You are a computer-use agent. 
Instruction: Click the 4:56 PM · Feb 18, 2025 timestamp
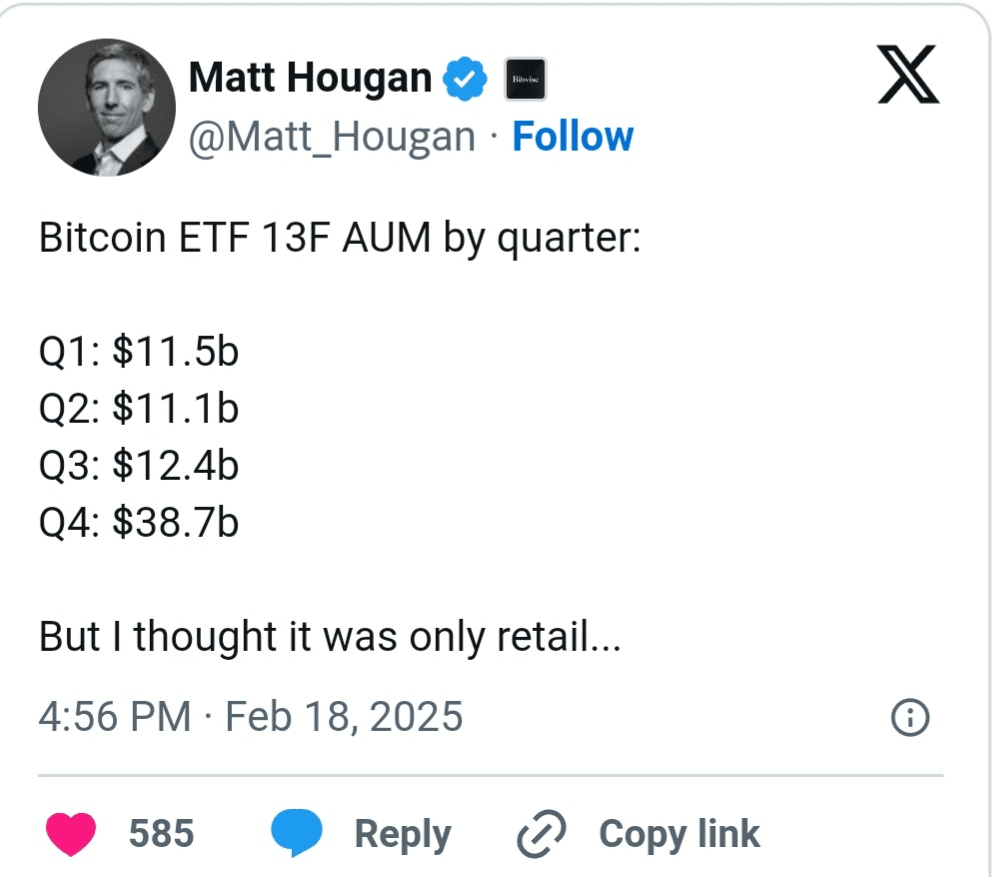251,716
